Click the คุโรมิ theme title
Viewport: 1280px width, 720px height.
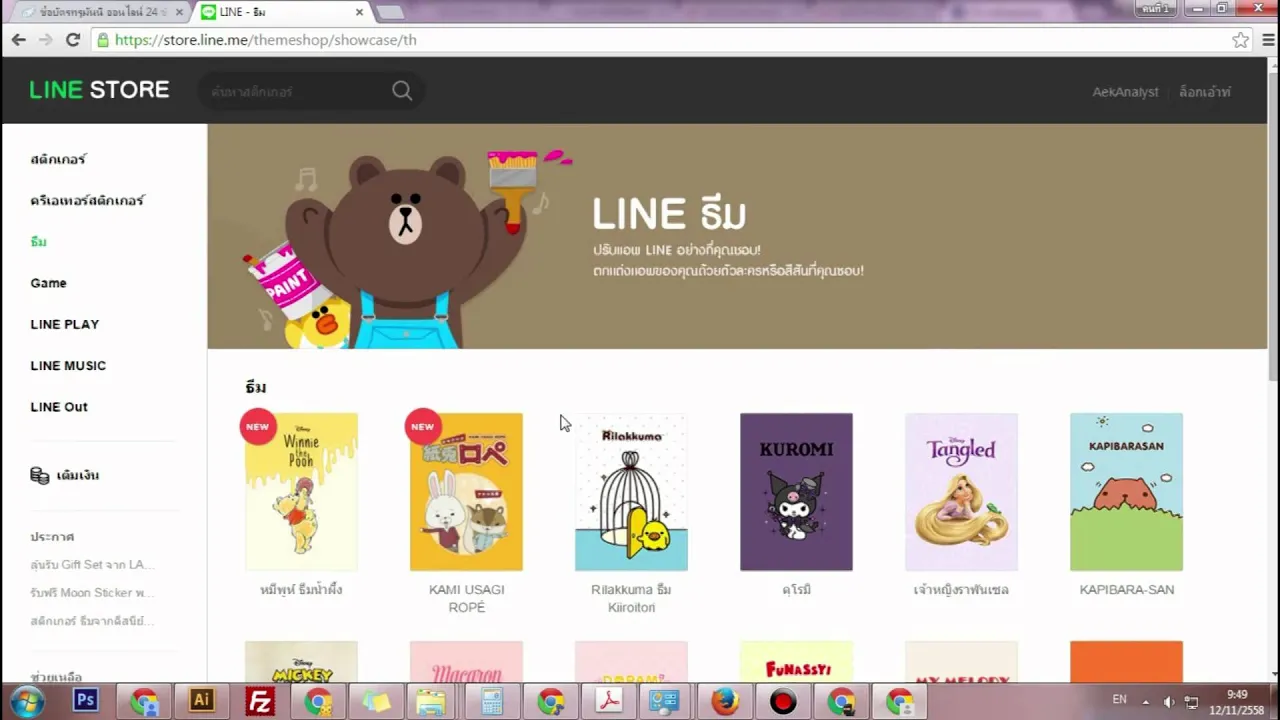796,590
